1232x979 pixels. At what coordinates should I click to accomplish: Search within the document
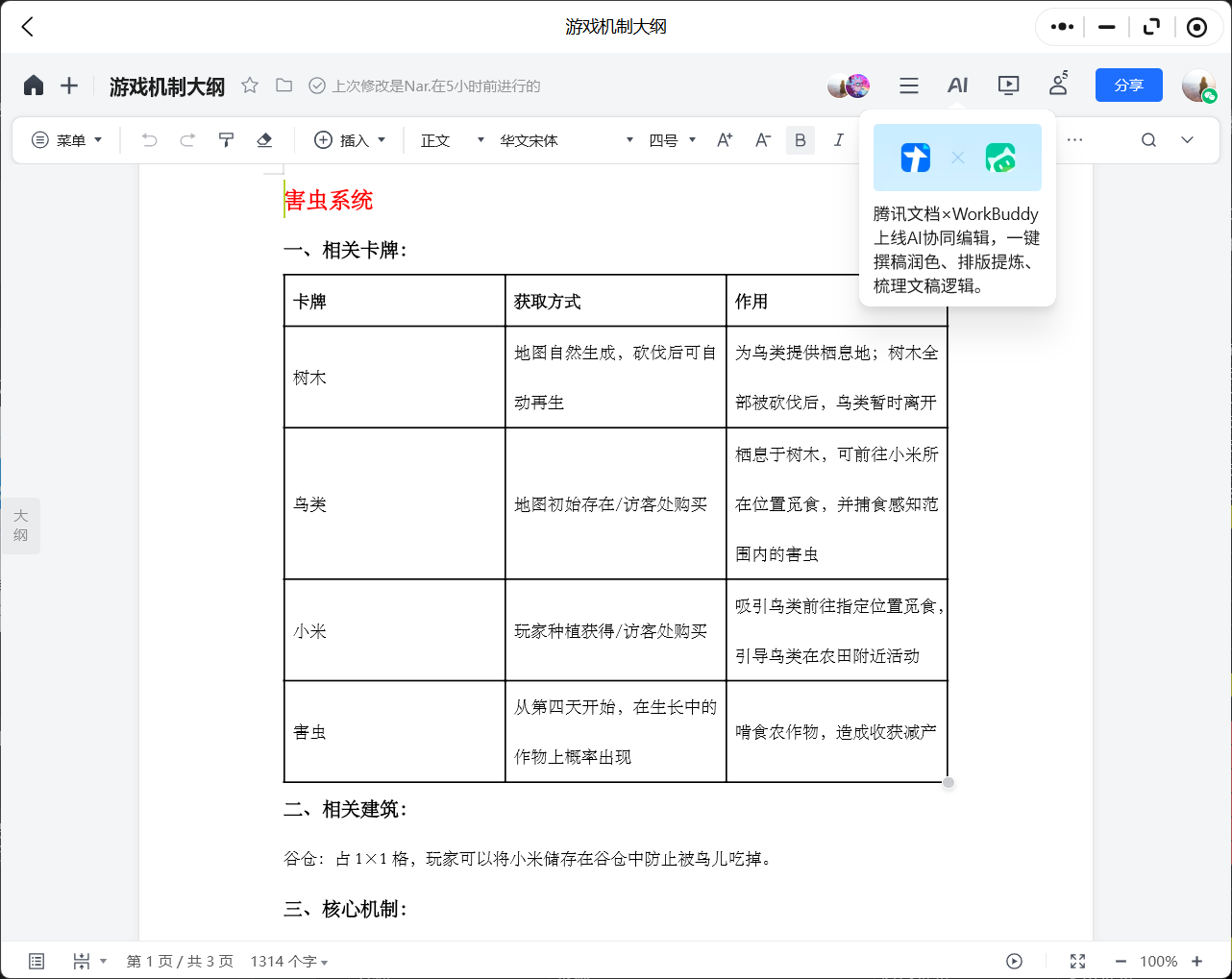1148,140
